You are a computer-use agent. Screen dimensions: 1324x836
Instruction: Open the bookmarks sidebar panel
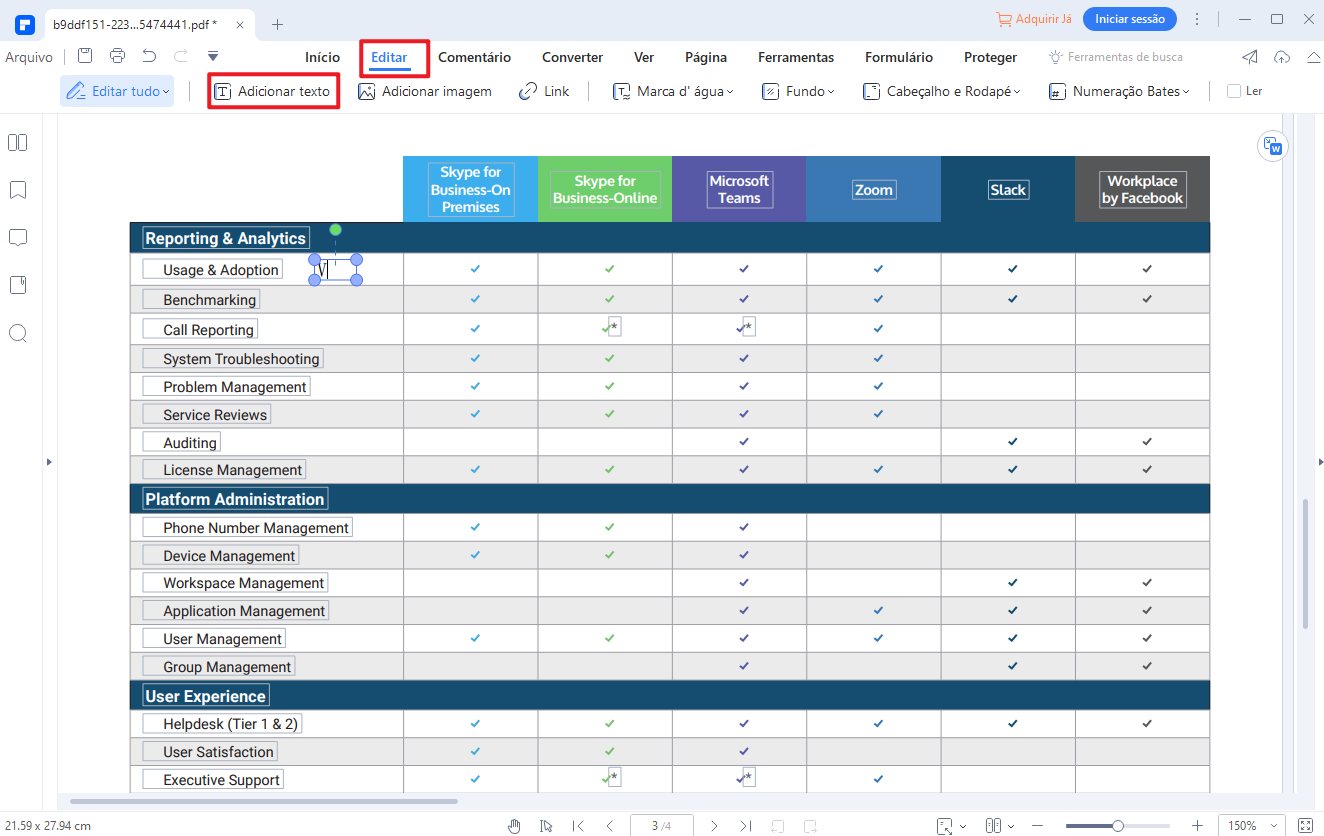(17, 190)
